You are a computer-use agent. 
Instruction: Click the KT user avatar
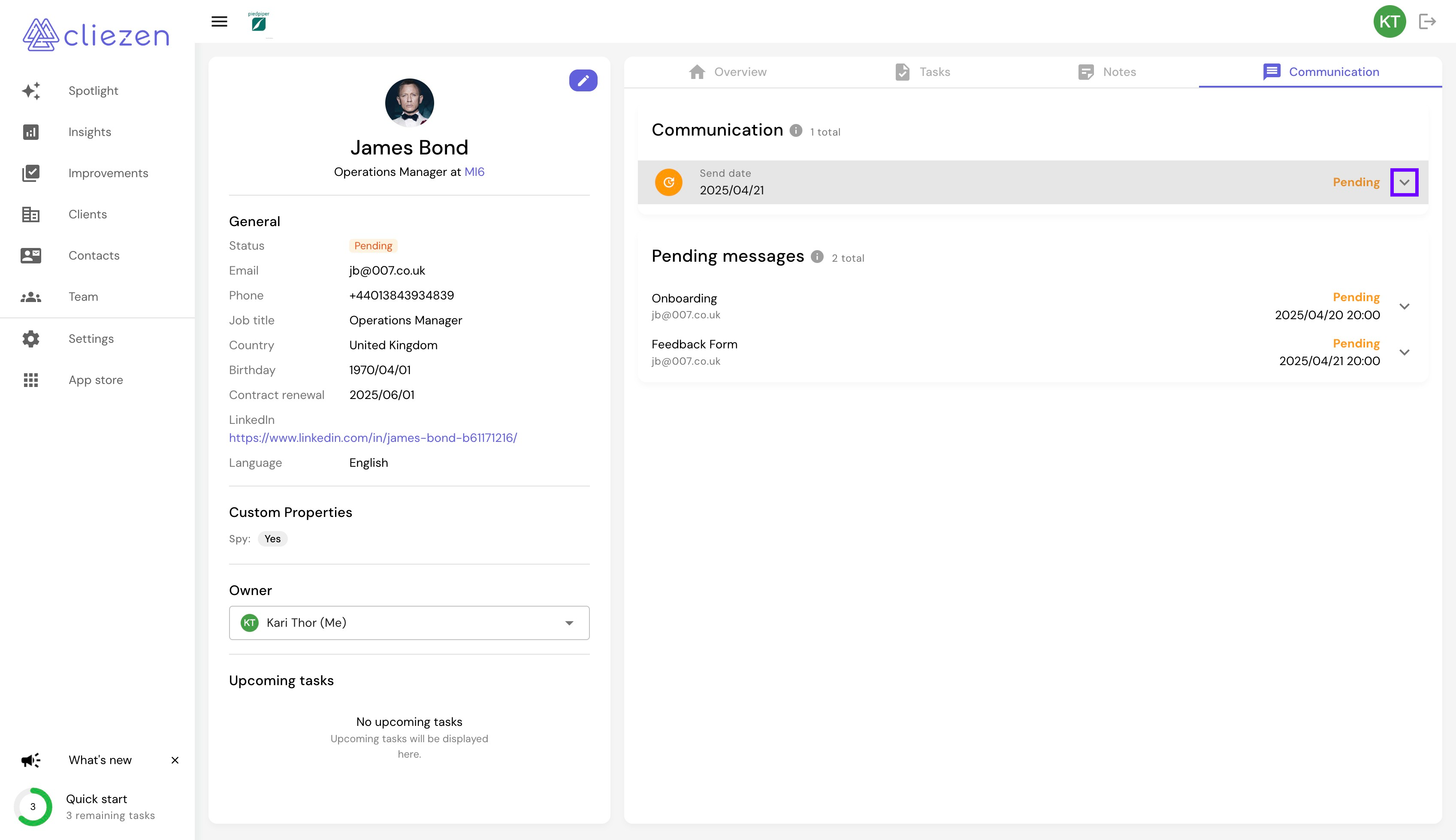(x=1390, y=21)
